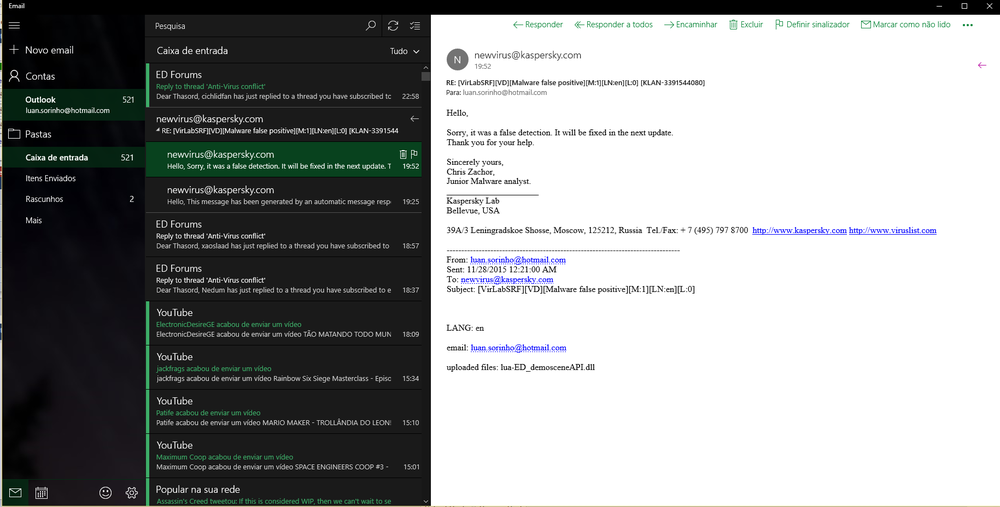Click the more actions ellipsis icon
The height and width of the screenshot is (507, 1000).
tap(967, 25)
